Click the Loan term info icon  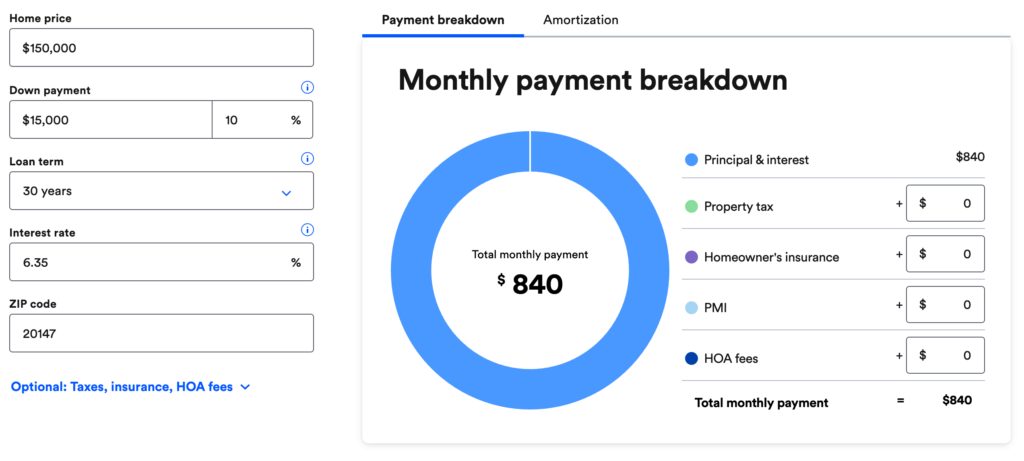coord(307,159)
